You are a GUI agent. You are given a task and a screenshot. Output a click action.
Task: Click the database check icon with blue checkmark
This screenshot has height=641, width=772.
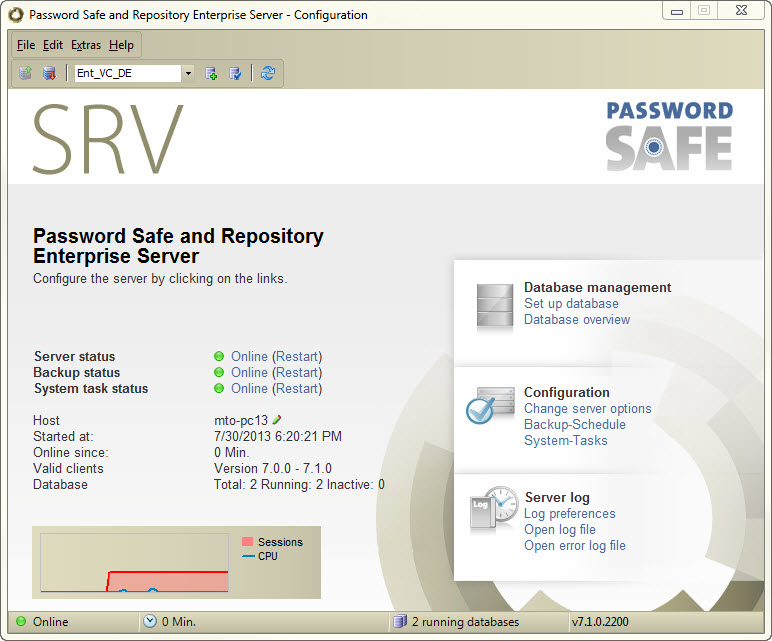235,73
